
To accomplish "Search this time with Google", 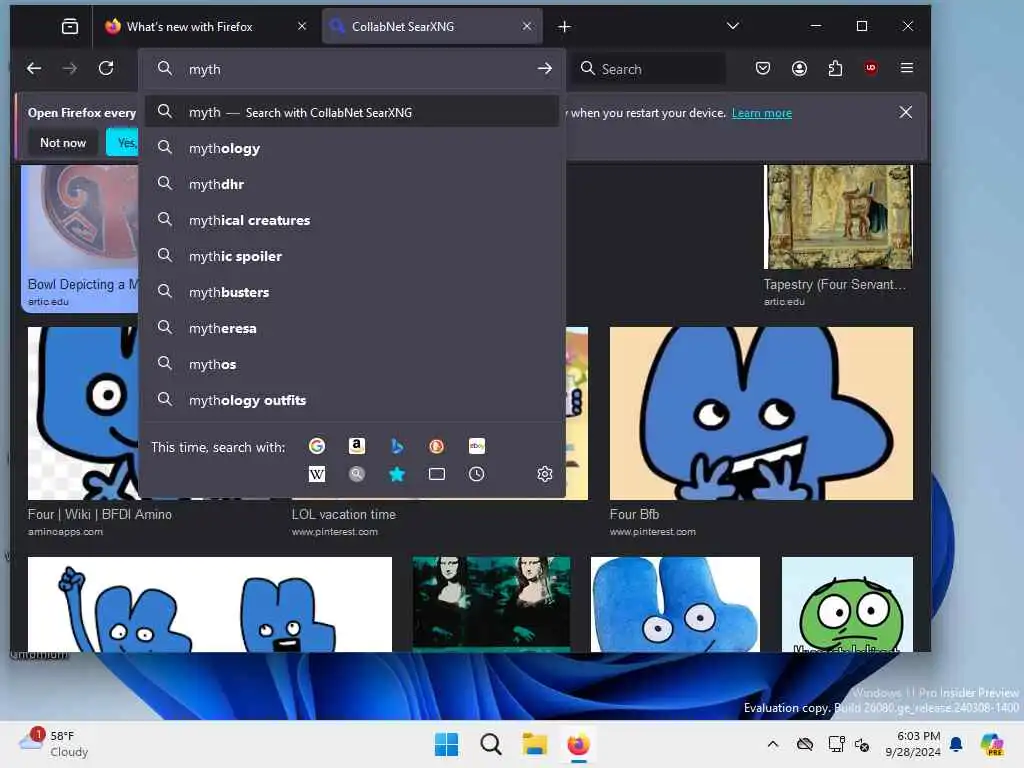I will 317,446.
